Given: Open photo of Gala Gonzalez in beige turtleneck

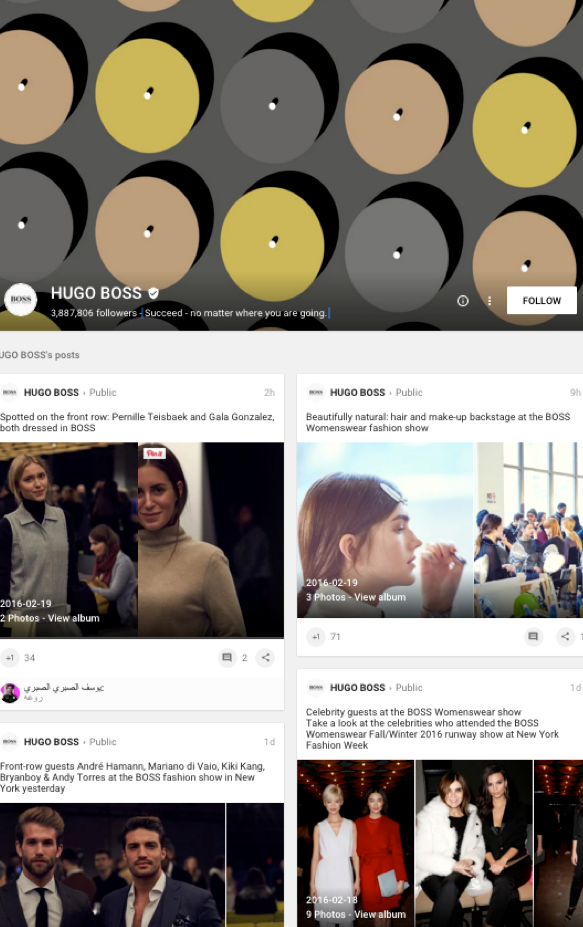Looking at the screenshot, I should (211, 539).
